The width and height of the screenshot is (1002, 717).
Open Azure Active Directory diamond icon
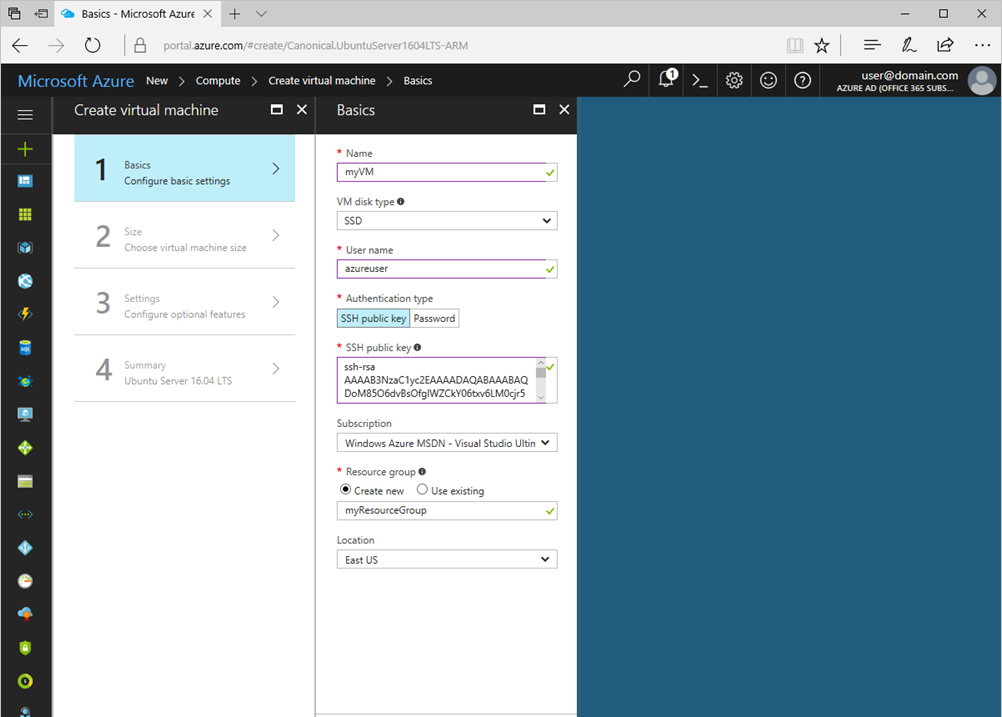coord(25,548)
